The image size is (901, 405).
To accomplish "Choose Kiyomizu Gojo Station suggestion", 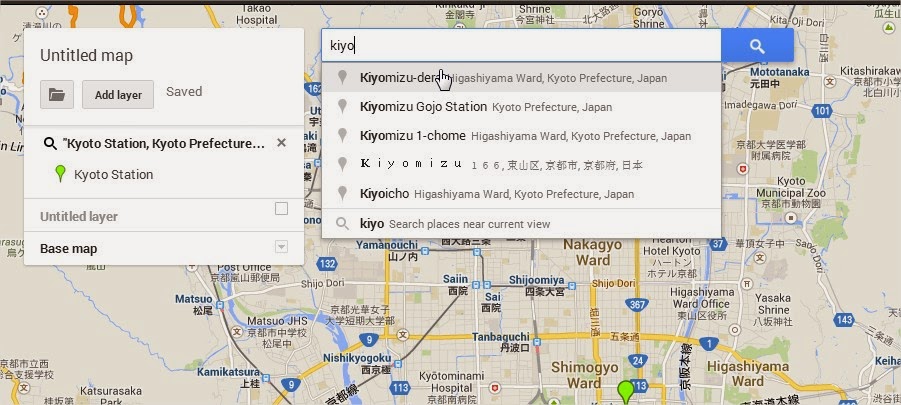I will pyautogui.click(x=521, y=107).
